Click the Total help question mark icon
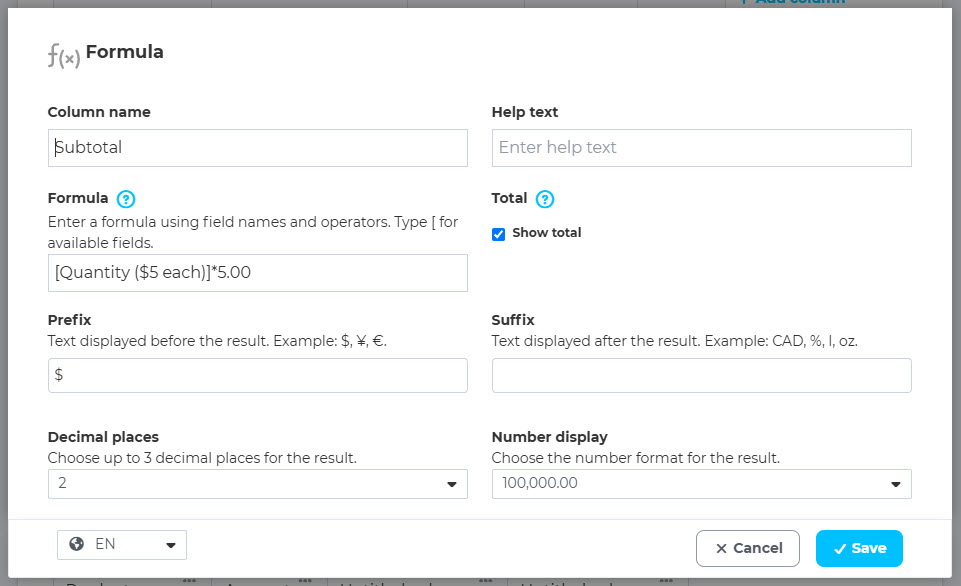 (544, 199)
